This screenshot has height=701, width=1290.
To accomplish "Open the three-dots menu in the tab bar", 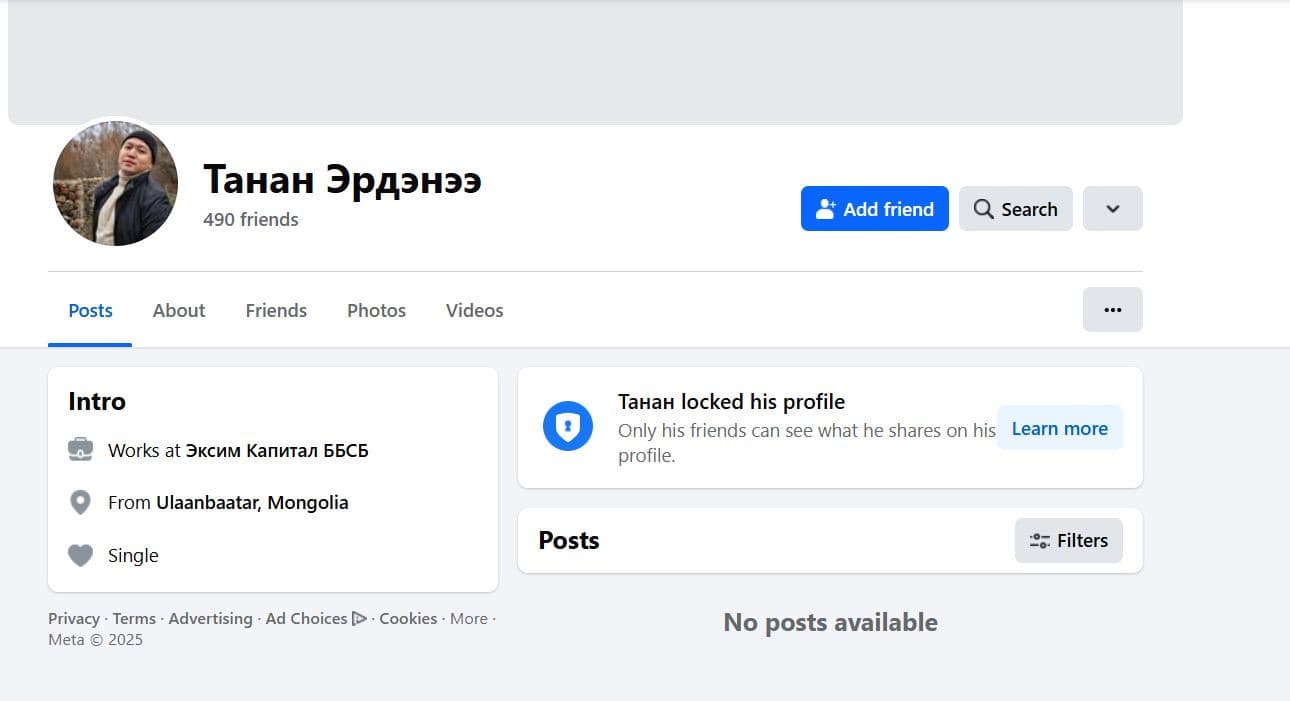I will (1112, 310).
